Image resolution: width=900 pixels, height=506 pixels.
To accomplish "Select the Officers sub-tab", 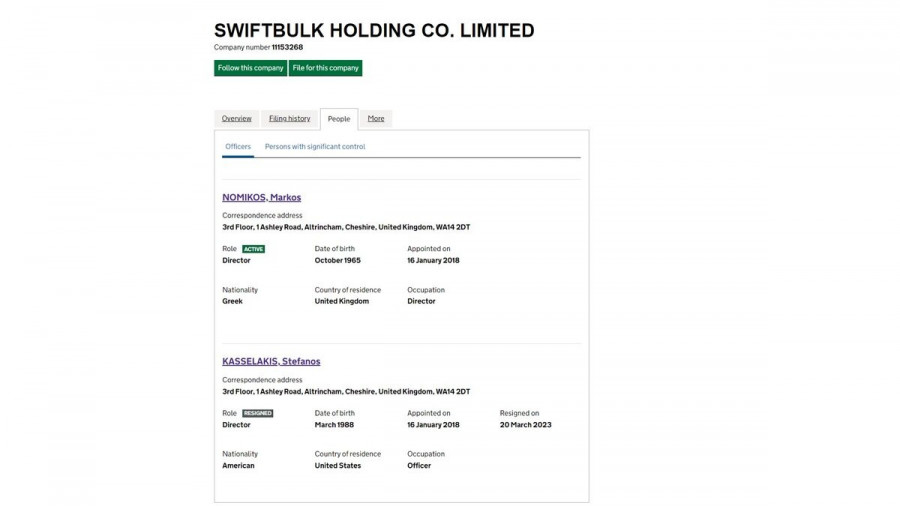I will (x=238, y=147).
